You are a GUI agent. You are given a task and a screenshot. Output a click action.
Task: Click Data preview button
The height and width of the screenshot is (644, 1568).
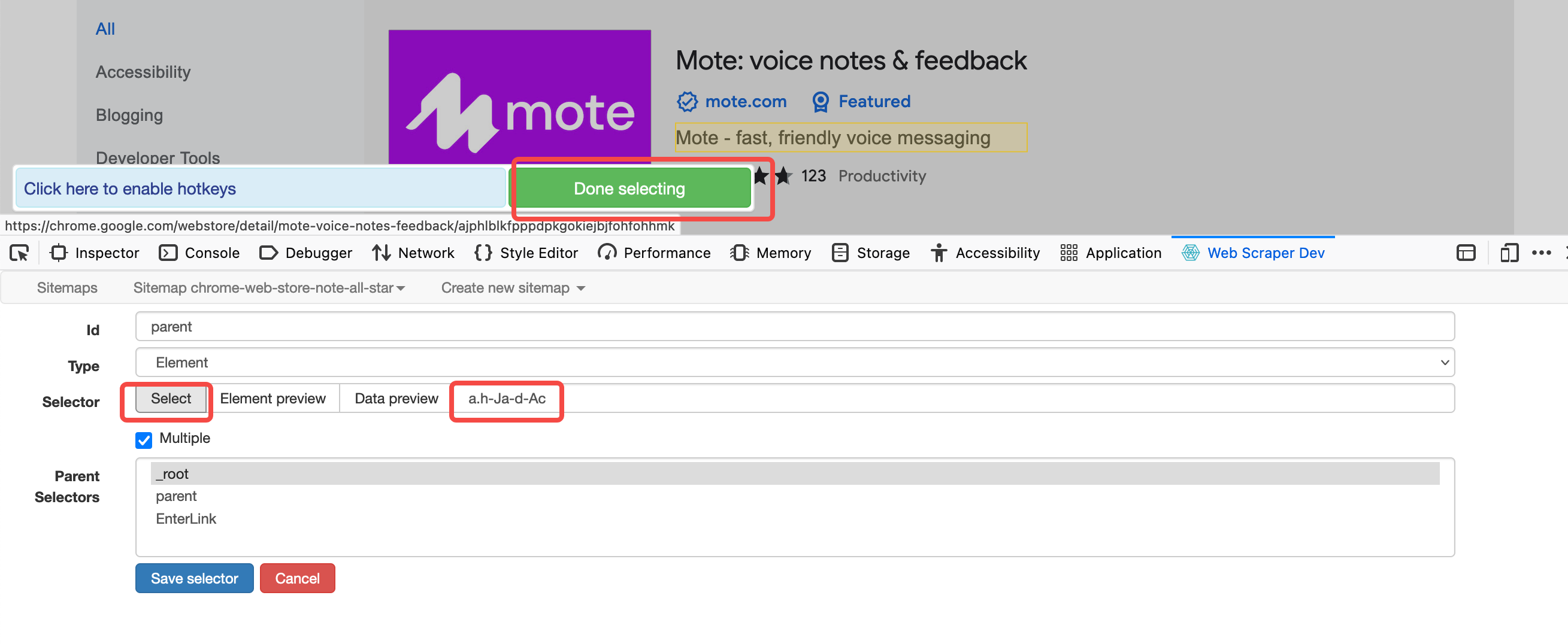(396, 399)
